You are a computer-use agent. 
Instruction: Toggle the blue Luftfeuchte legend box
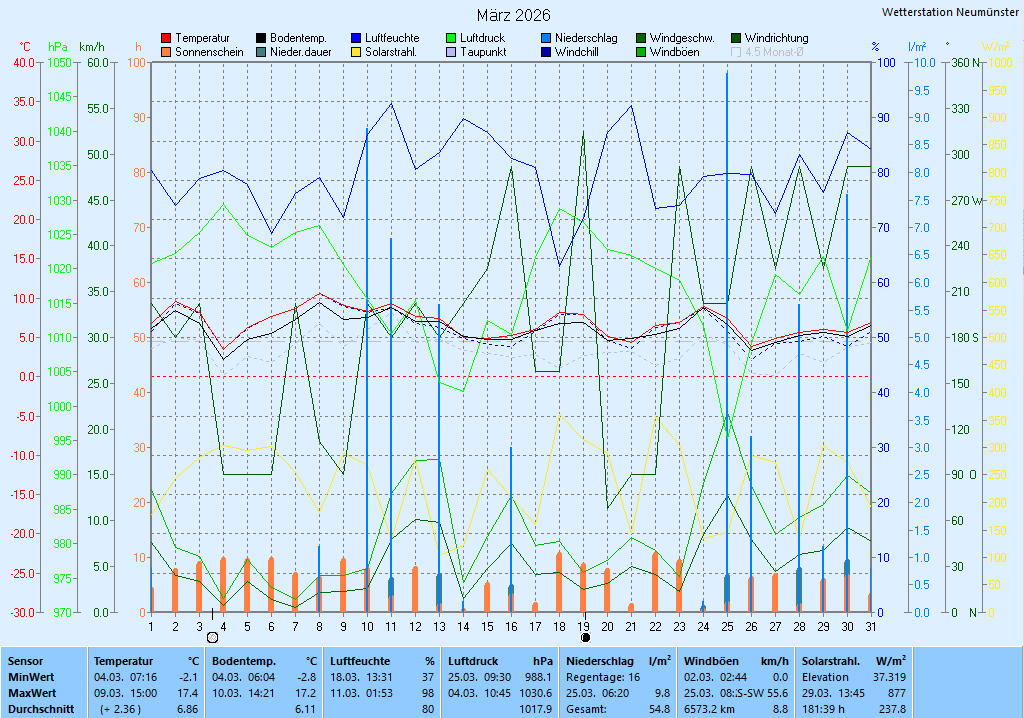356,38
